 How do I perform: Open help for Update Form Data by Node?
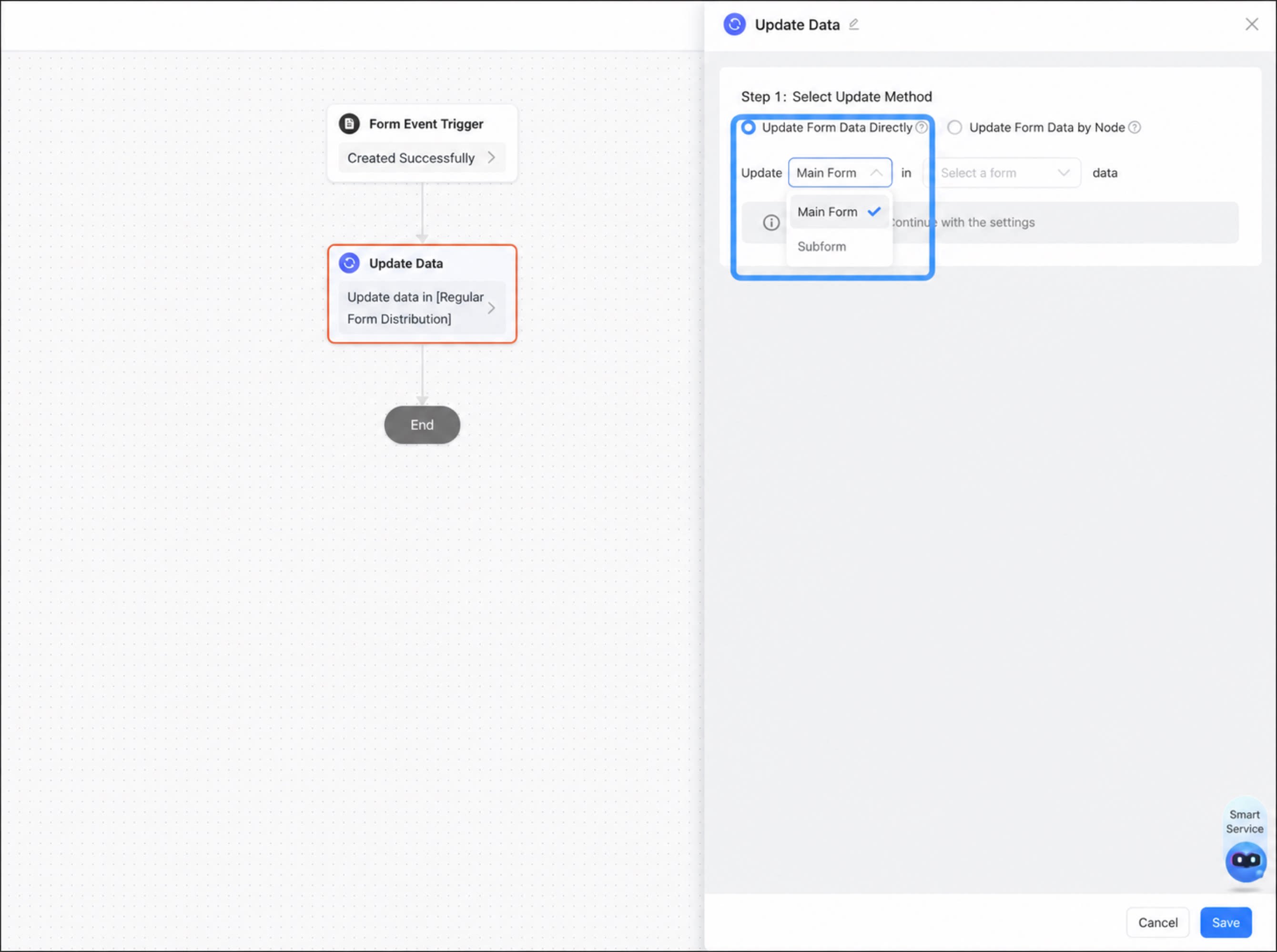pos(1134,127)
